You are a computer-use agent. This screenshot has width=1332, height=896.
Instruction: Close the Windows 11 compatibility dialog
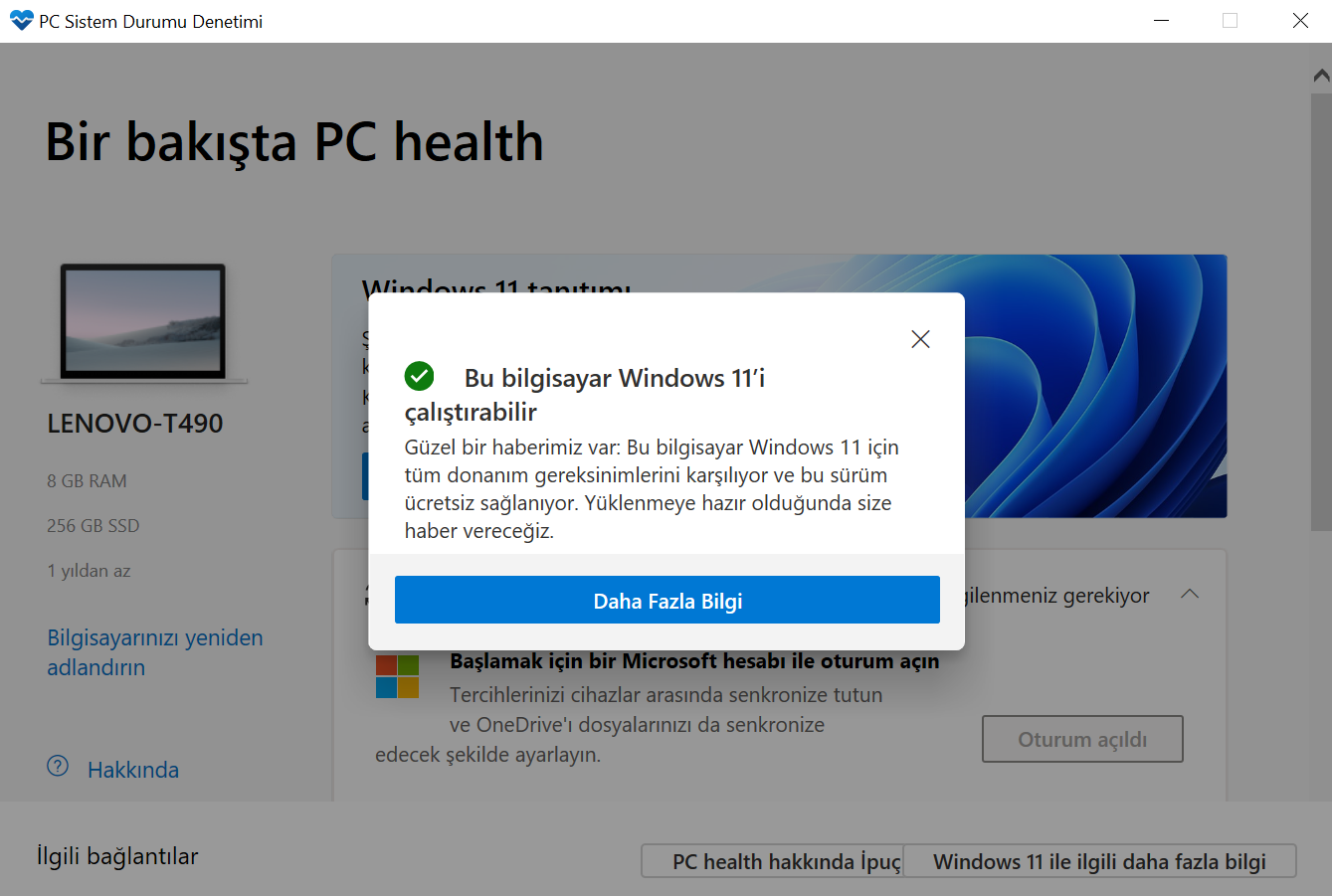point(920,339)
